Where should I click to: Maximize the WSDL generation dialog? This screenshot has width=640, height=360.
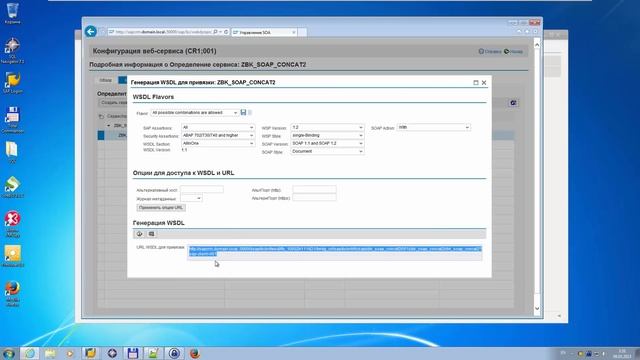click(x=476, y=82)
